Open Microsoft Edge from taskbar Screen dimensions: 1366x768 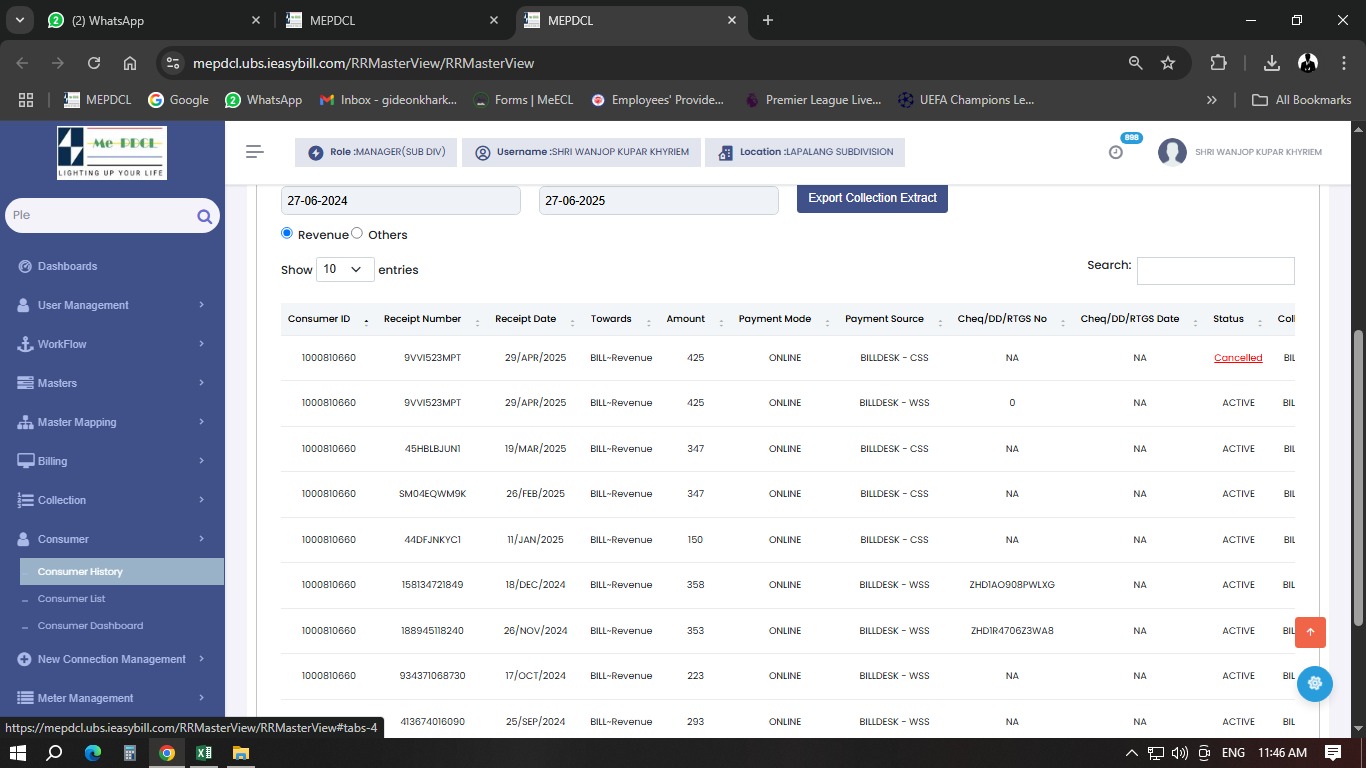[93, 753]
